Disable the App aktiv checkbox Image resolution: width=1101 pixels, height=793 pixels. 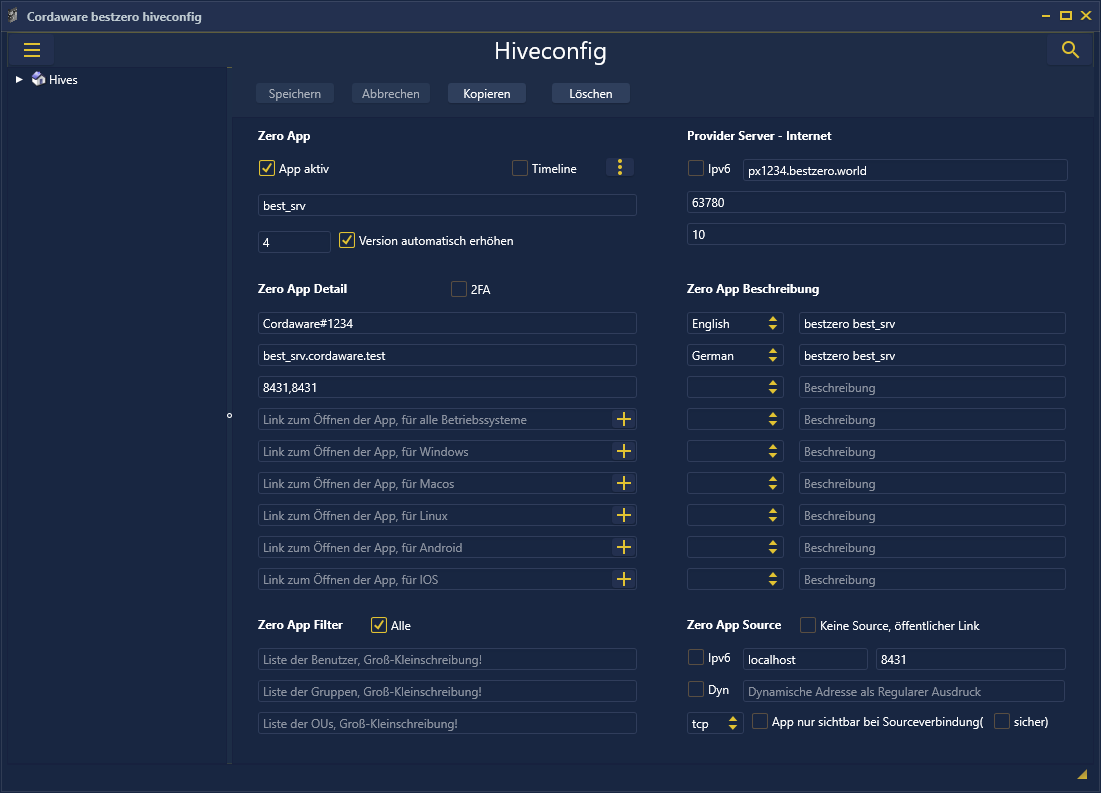coord(267,169)
